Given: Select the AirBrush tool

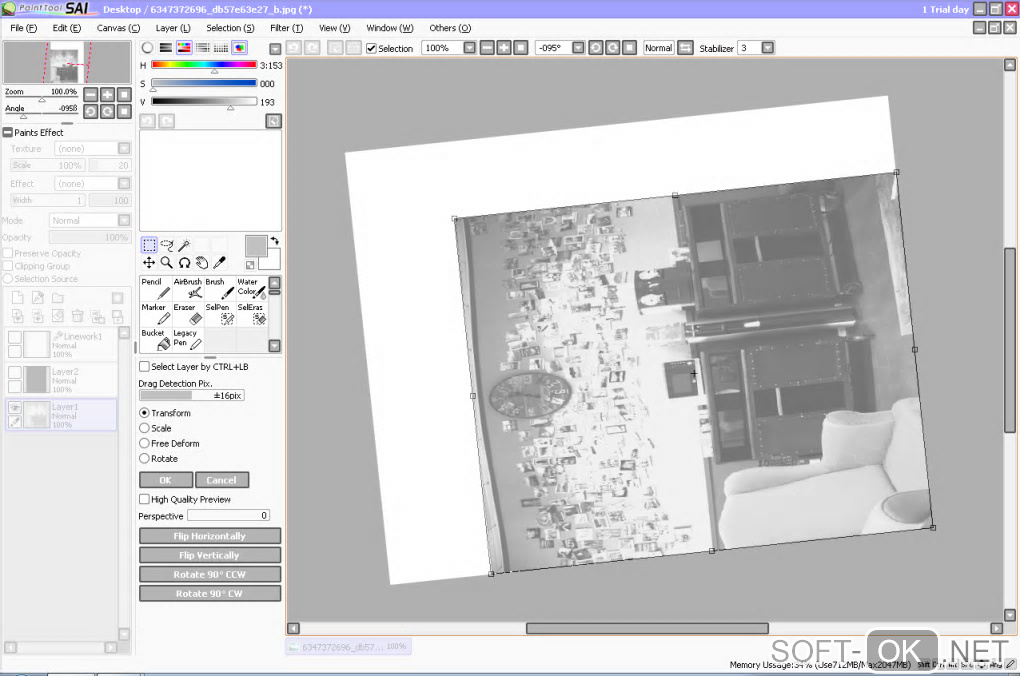Looking at the screenshot, I should pyautogui.click(x=188, y=289).
